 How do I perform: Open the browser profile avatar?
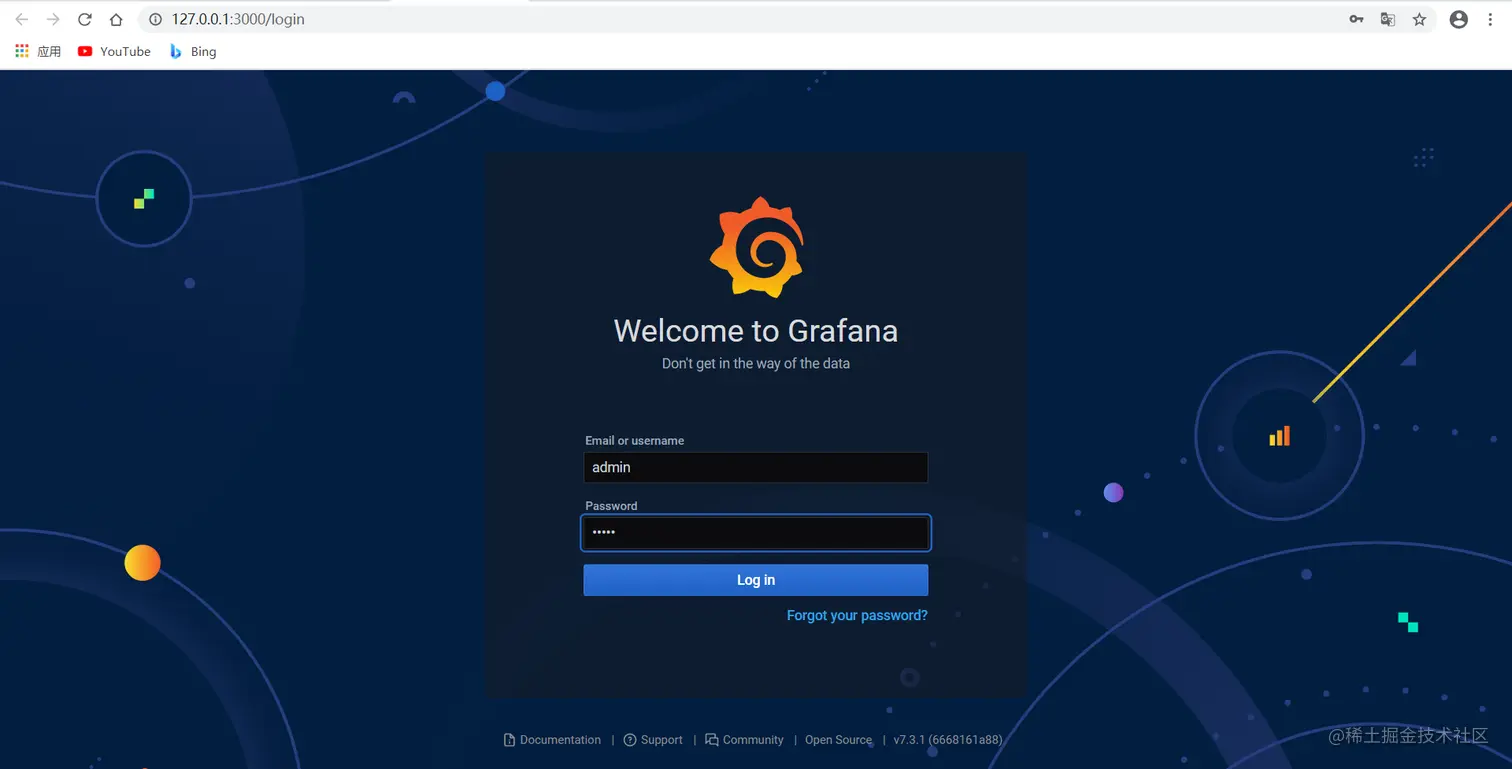tap(1459, 19)
